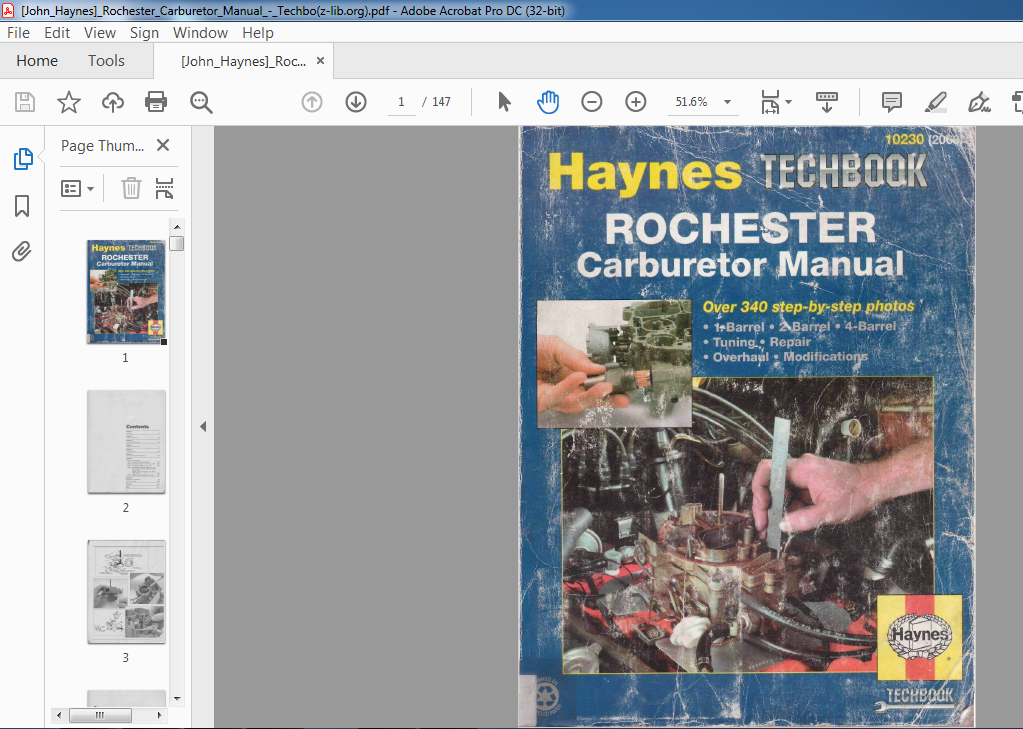The height and width of the screenshot is (729, 1023).
Task: Open the View menu
Action: (100, 33)
